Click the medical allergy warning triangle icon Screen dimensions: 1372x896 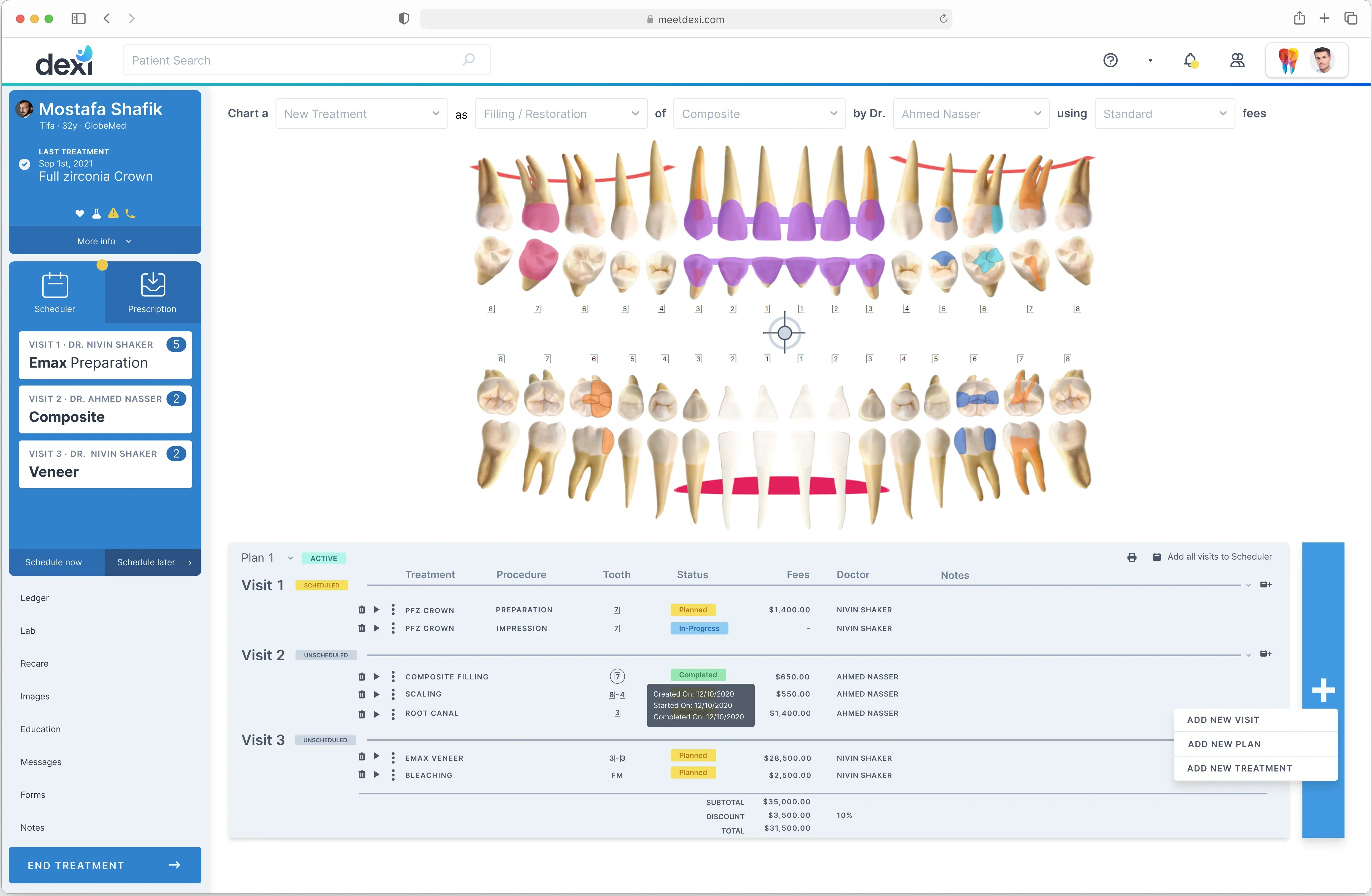tap(113, 213)
